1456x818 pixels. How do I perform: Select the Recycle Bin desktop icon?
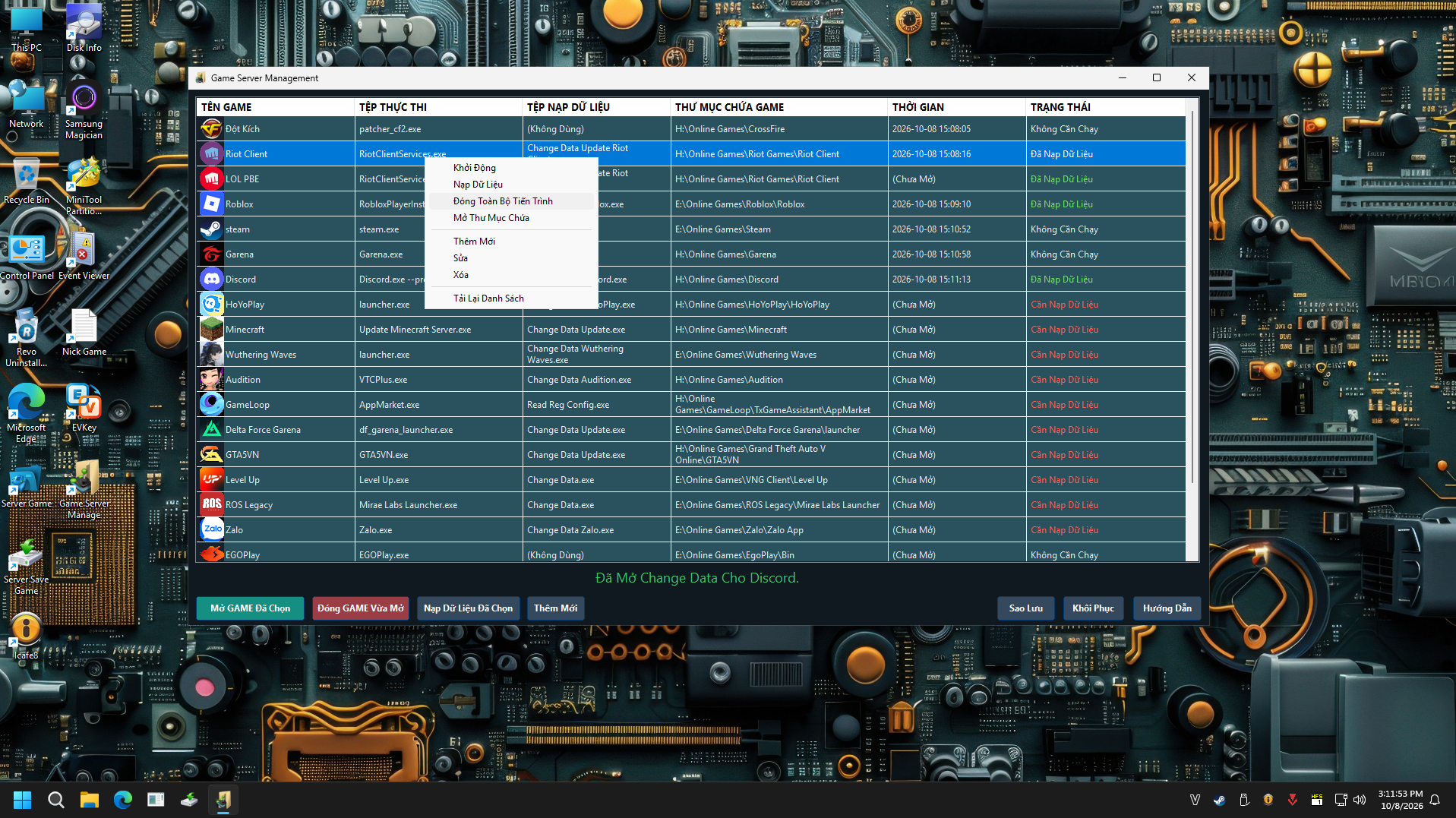(26, 181)
